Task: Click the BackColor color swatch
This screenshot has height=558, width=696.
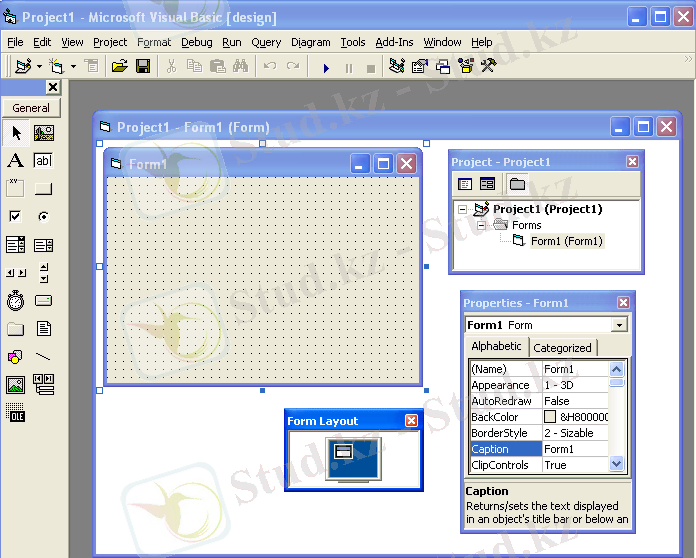Action: point(550,417)
